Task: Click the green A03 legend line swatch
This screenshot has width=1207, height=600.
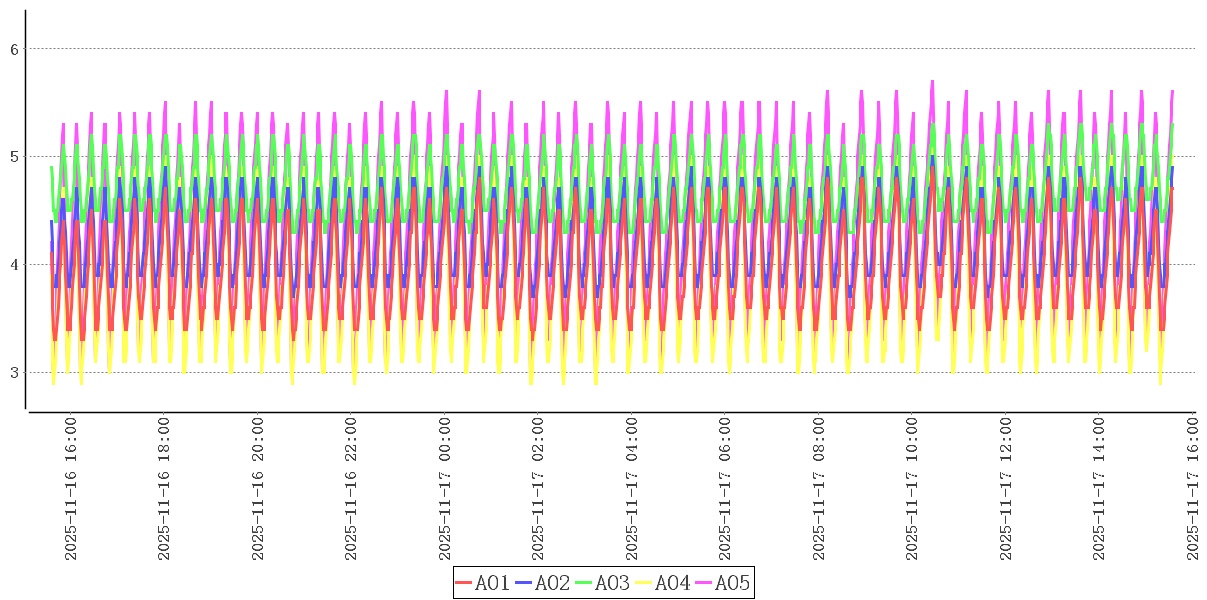Action: (x=584, y=583)
